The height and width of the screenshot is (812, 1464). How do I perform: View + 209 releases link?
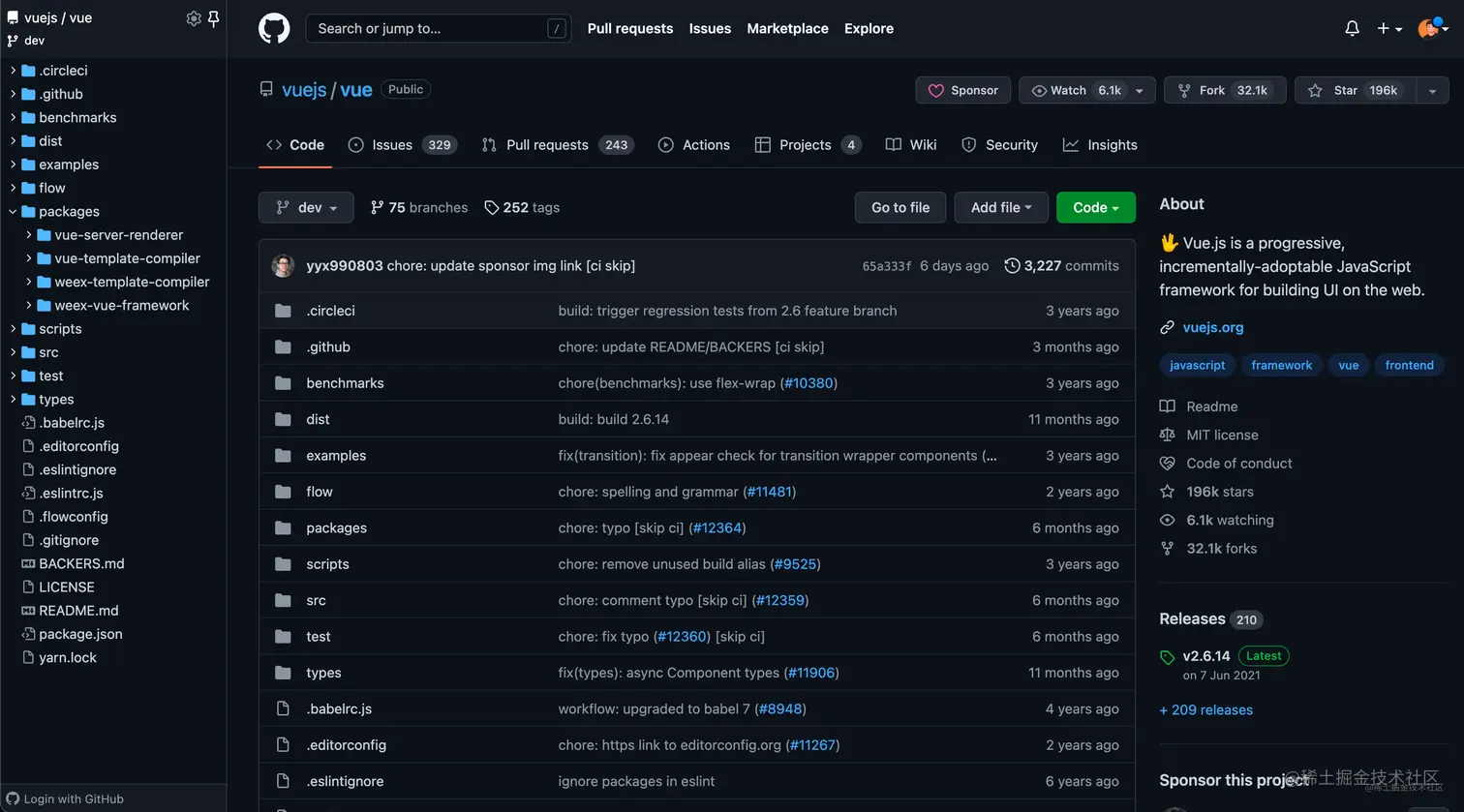click(x=1205, y=709)
